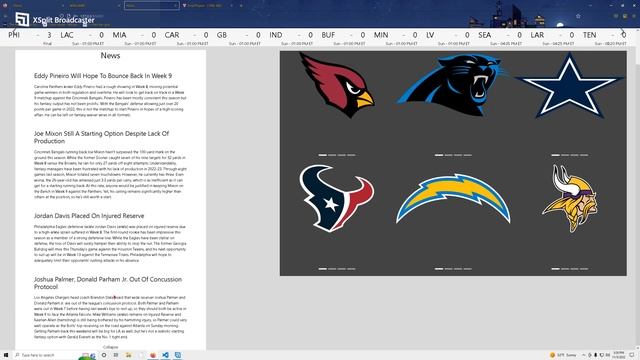Collapse the News panel
The height and width of the screenshot is (360, 640).
tap(110, 347)
